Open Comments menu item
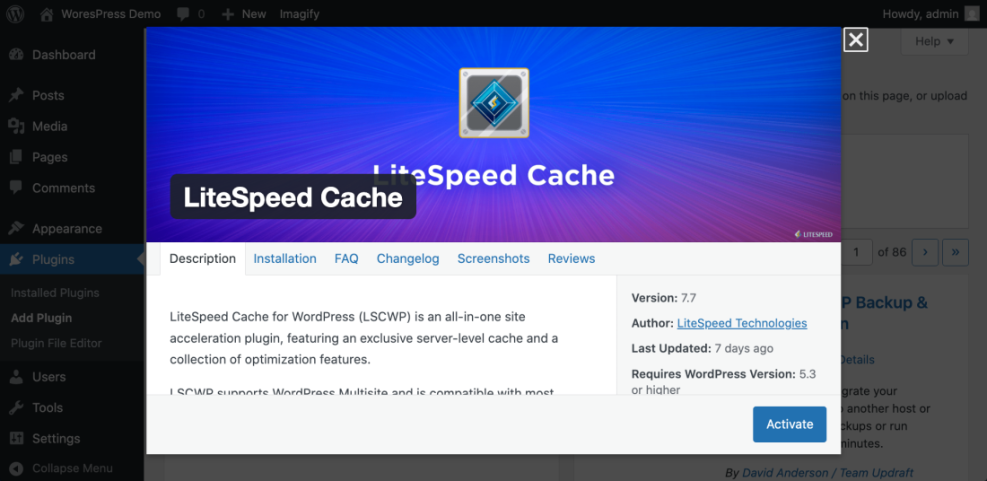 pos(64,188)
